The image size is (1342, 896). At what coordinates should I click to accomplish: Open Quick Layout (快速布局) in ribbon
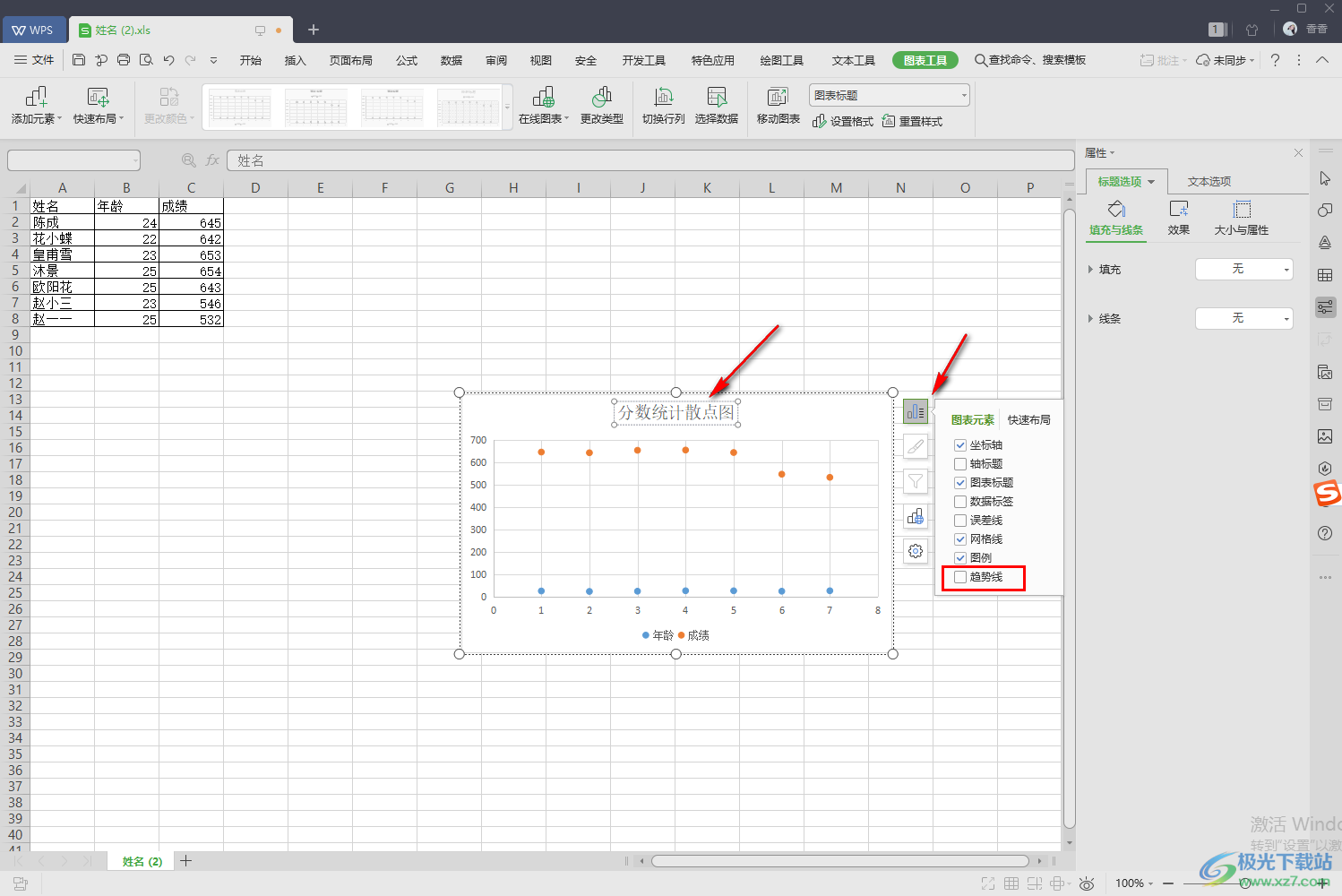(x=98, y=106)
